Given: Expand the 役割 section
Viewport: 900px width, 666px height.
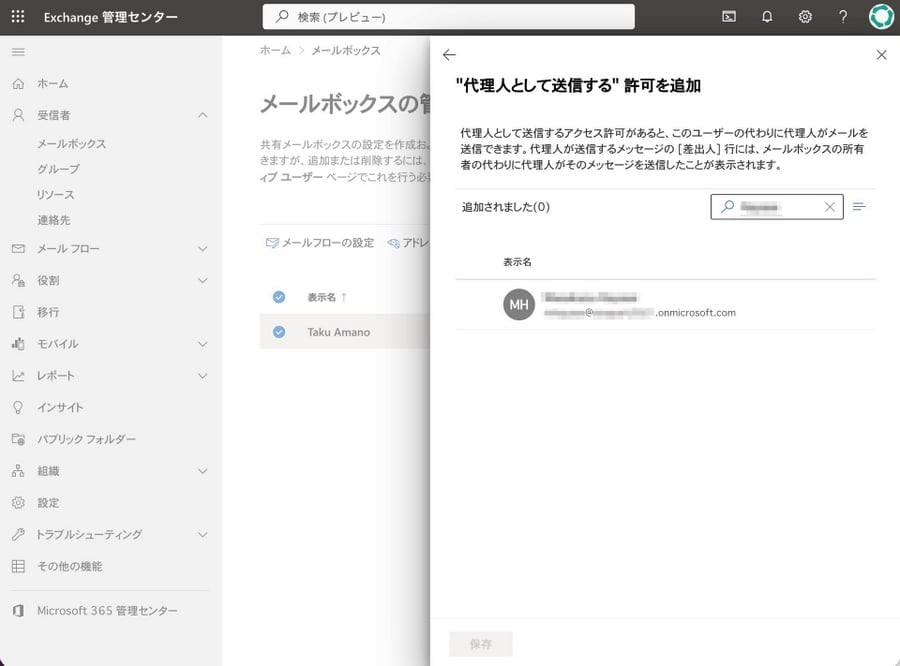Looking at the screenshot, I should (x=203, y=281).
